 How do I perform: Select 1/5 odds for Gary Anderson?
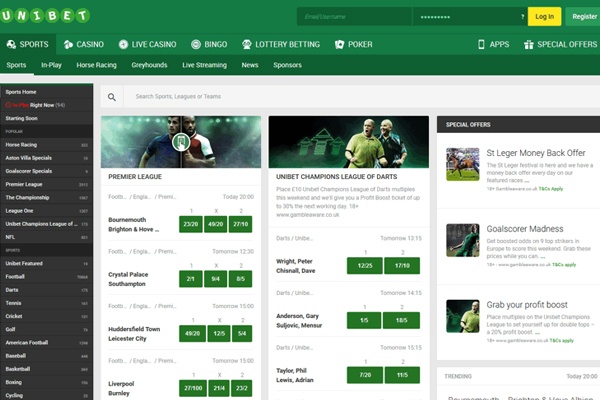[364, 320]
